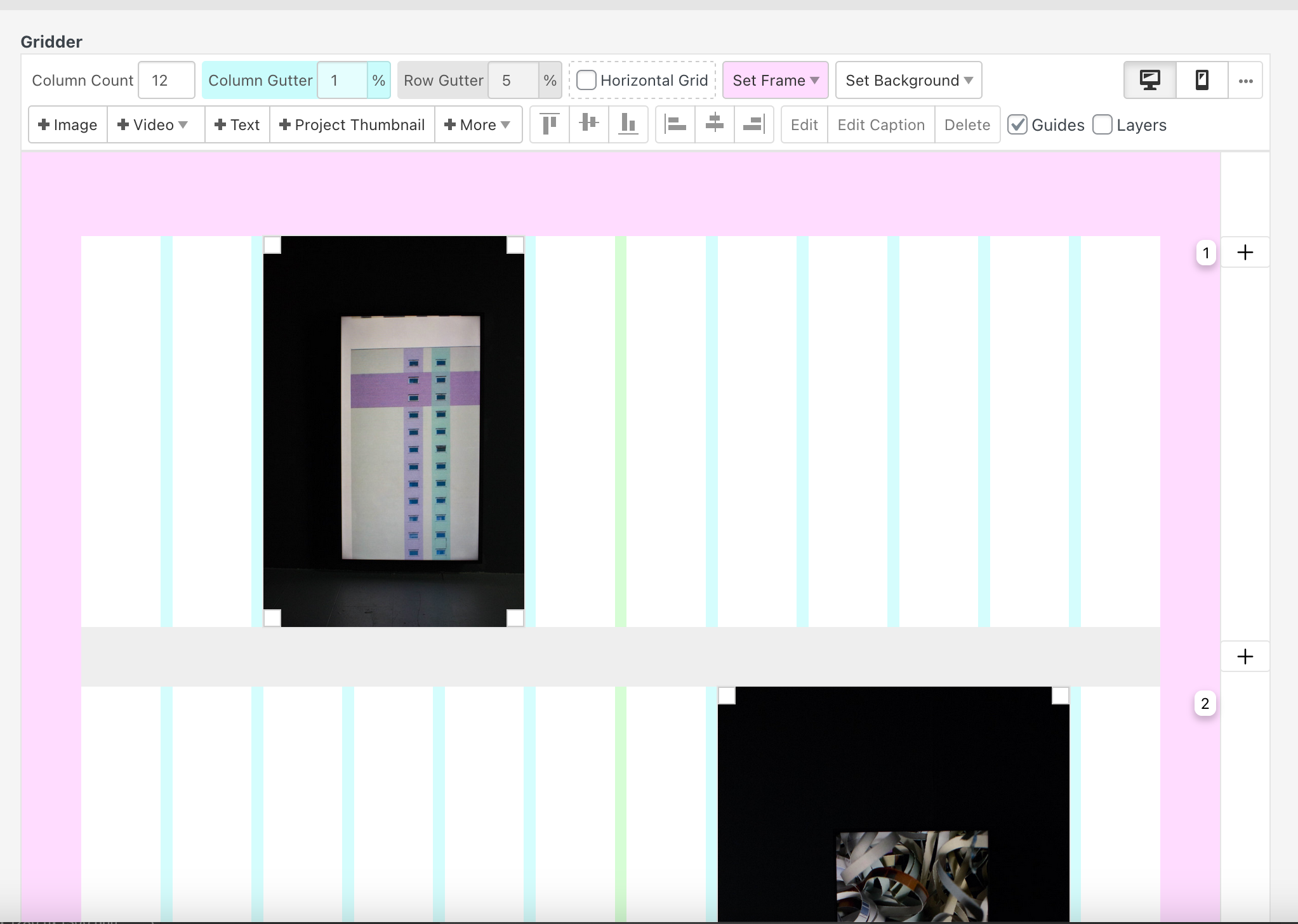Expand the Set Background dropdown
The image size is (1298, 924).
point(908,81)
